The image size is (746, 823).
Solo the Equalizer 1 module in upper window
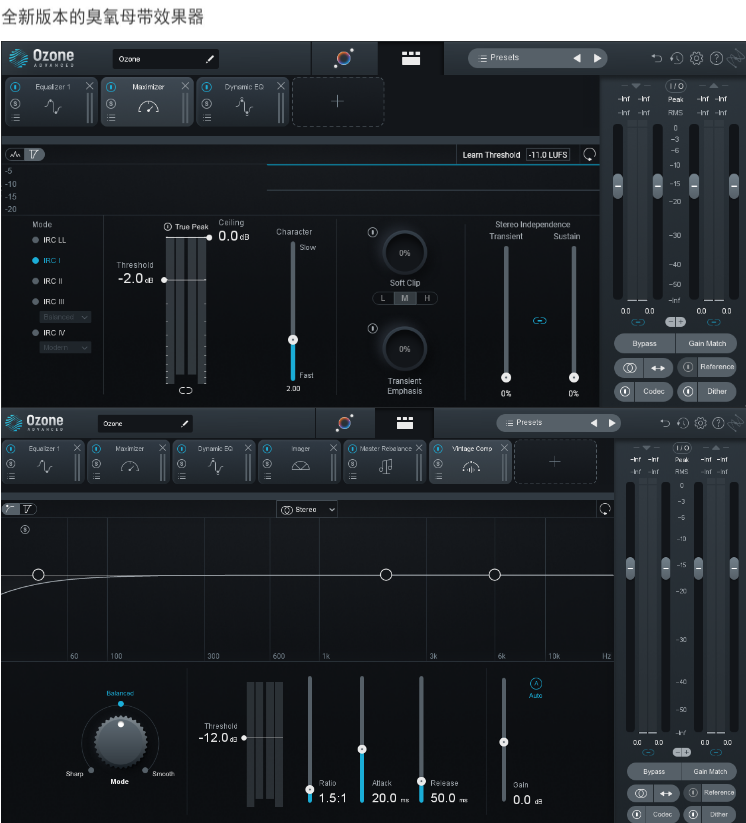pos(15,103)
